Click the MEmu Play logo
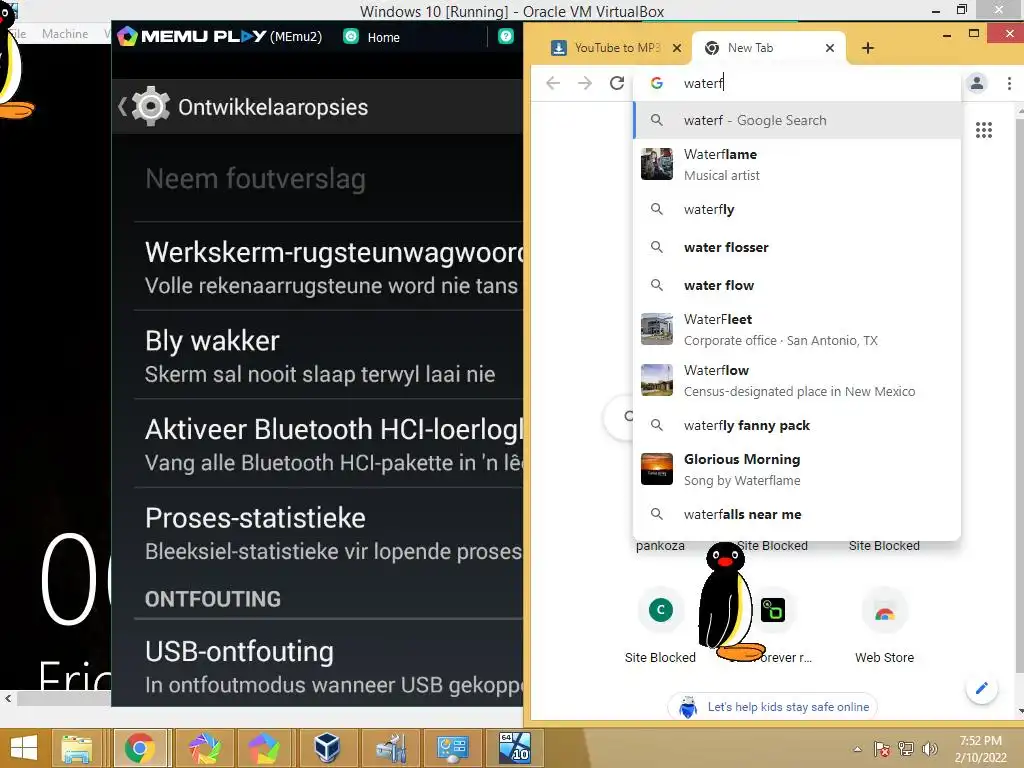This screenshot has height=768, width=1024. click(191, 37)
